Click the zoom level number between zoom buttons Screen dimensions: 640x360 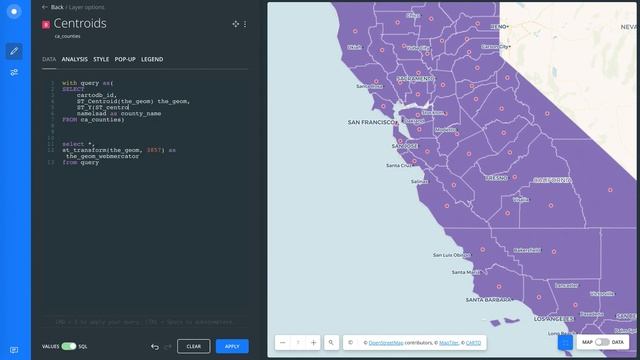298,342
